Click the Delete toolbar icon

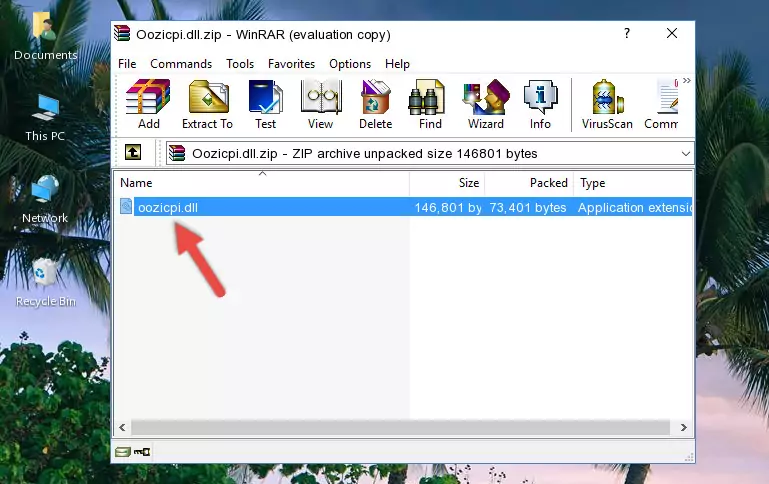tap(376, 104)
